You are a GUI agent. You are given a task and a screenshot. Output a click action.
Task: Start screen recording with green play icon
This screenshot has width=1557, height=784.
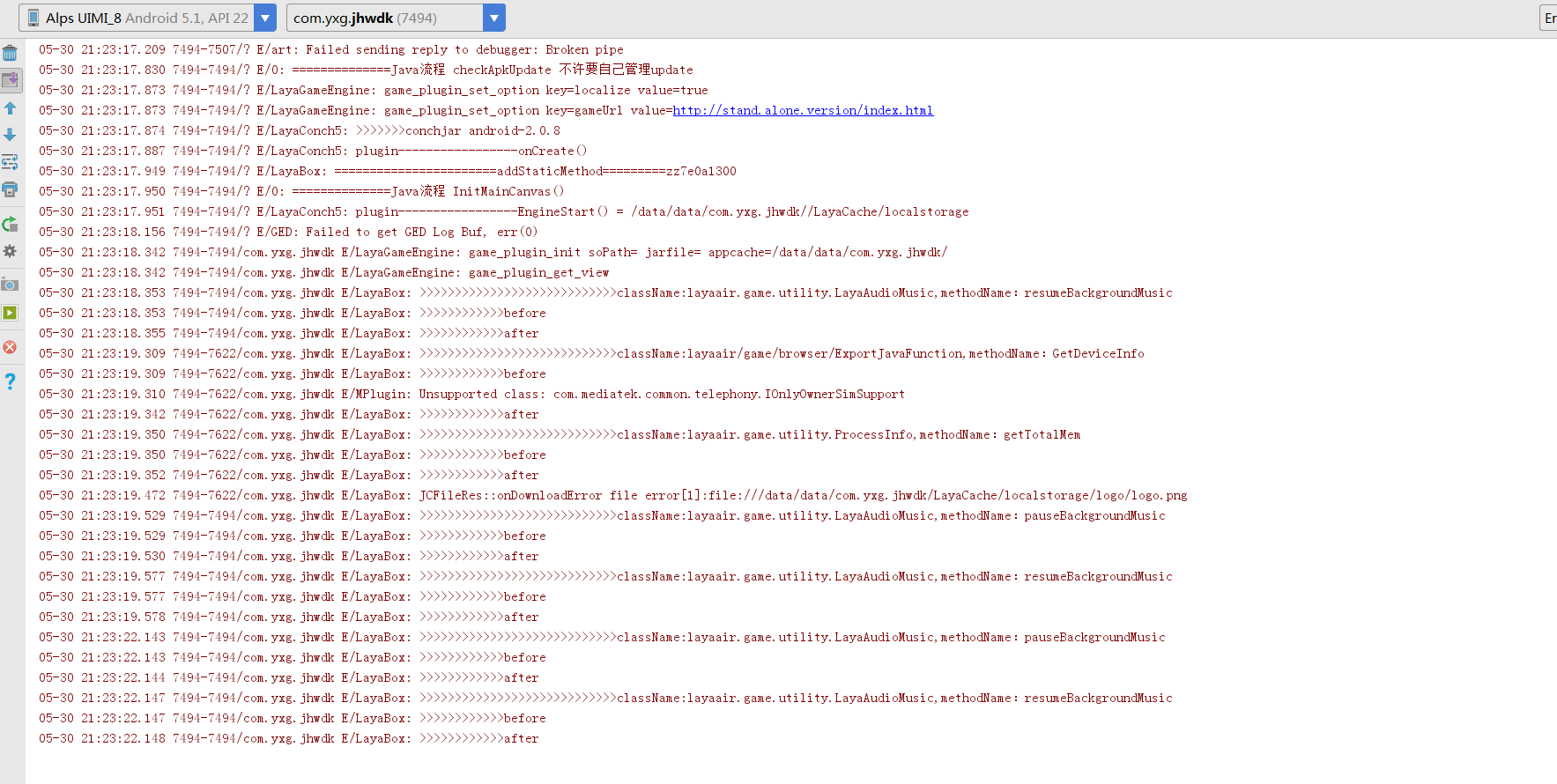(x=10, y=313)
